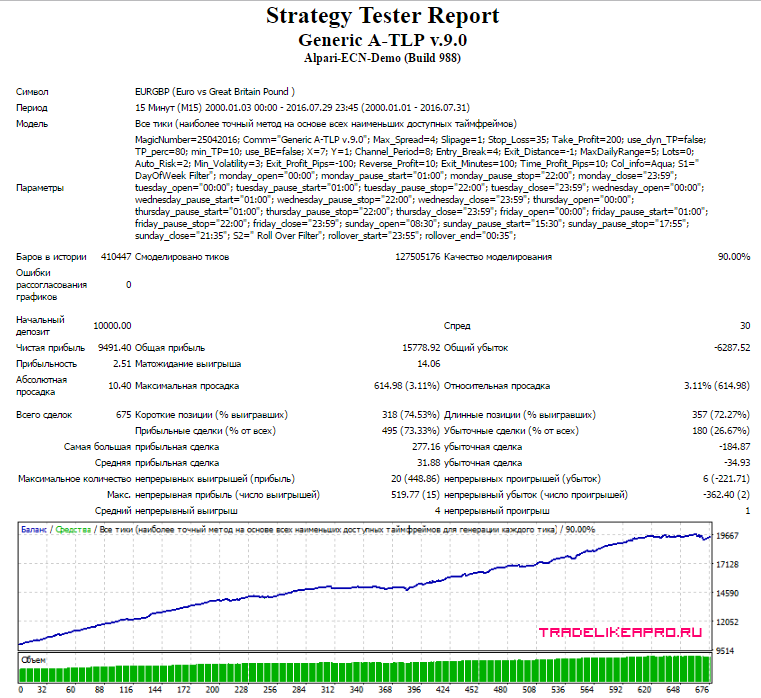
Task: Click the 19667 axis label on chart
Action: coord(728,536)
